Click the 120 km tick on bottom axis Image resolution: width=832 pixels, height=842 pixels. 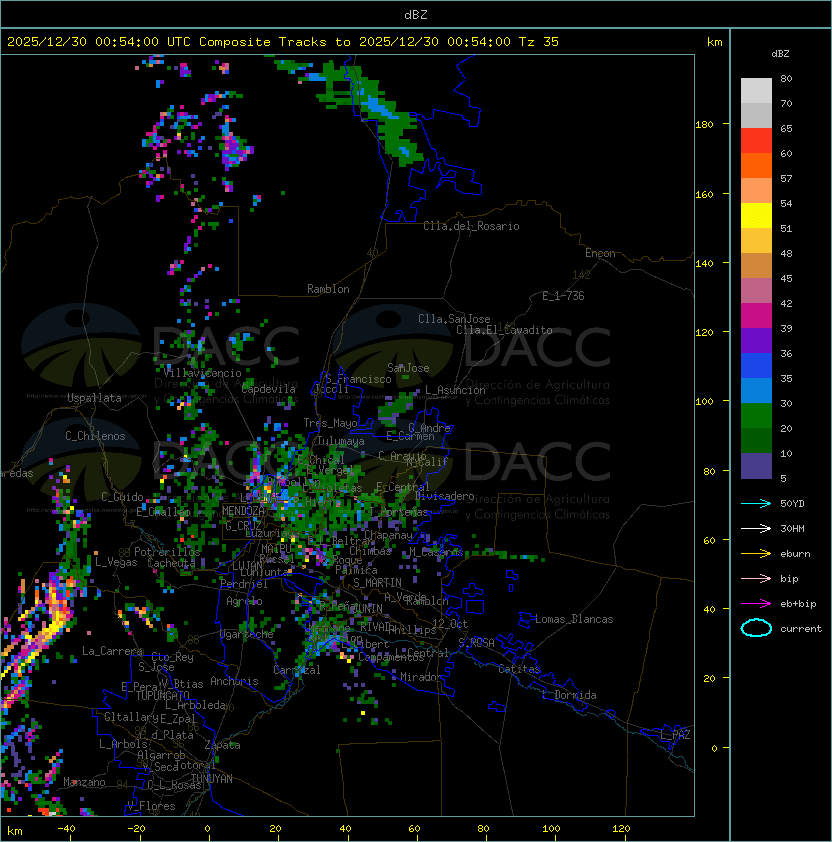point(621,829)
